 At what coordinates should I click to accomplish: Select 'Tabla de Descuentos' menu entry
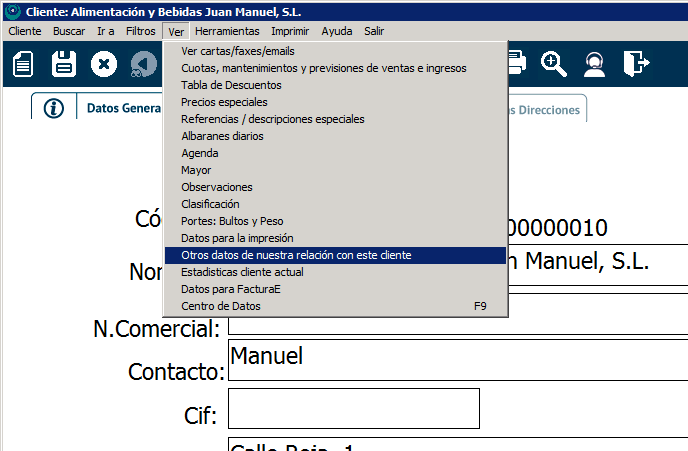(230, 85)
